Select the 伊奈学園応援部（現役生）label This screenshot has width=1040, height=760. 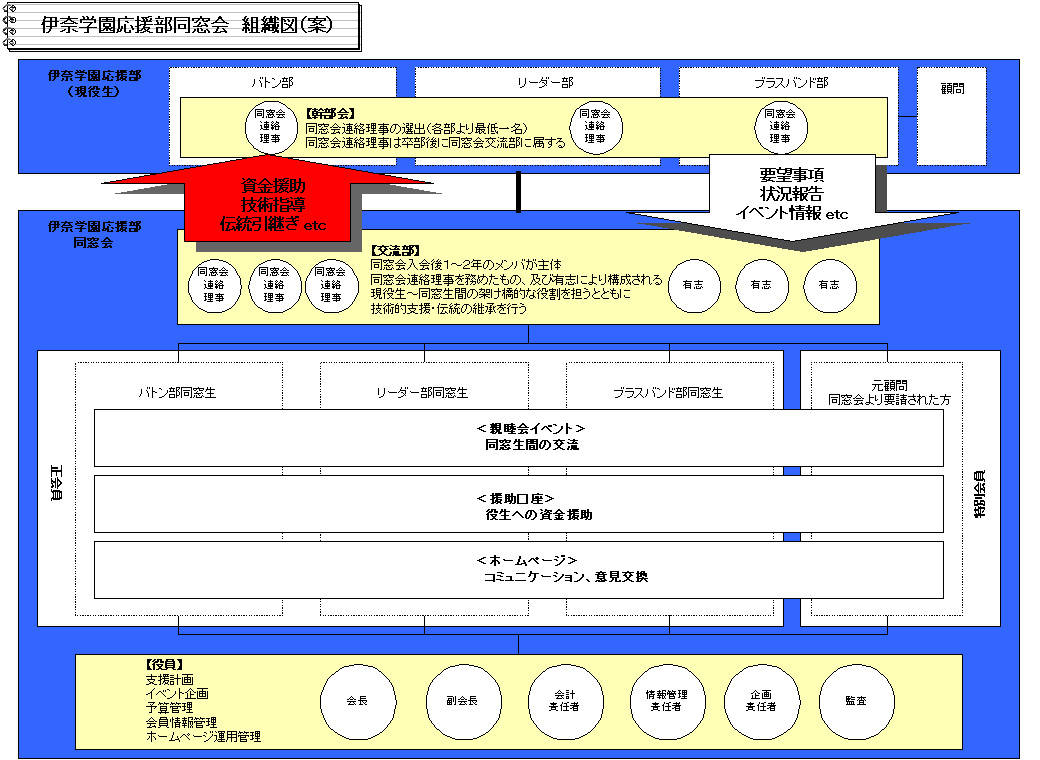pyautogui.click(x=94, y=84)
